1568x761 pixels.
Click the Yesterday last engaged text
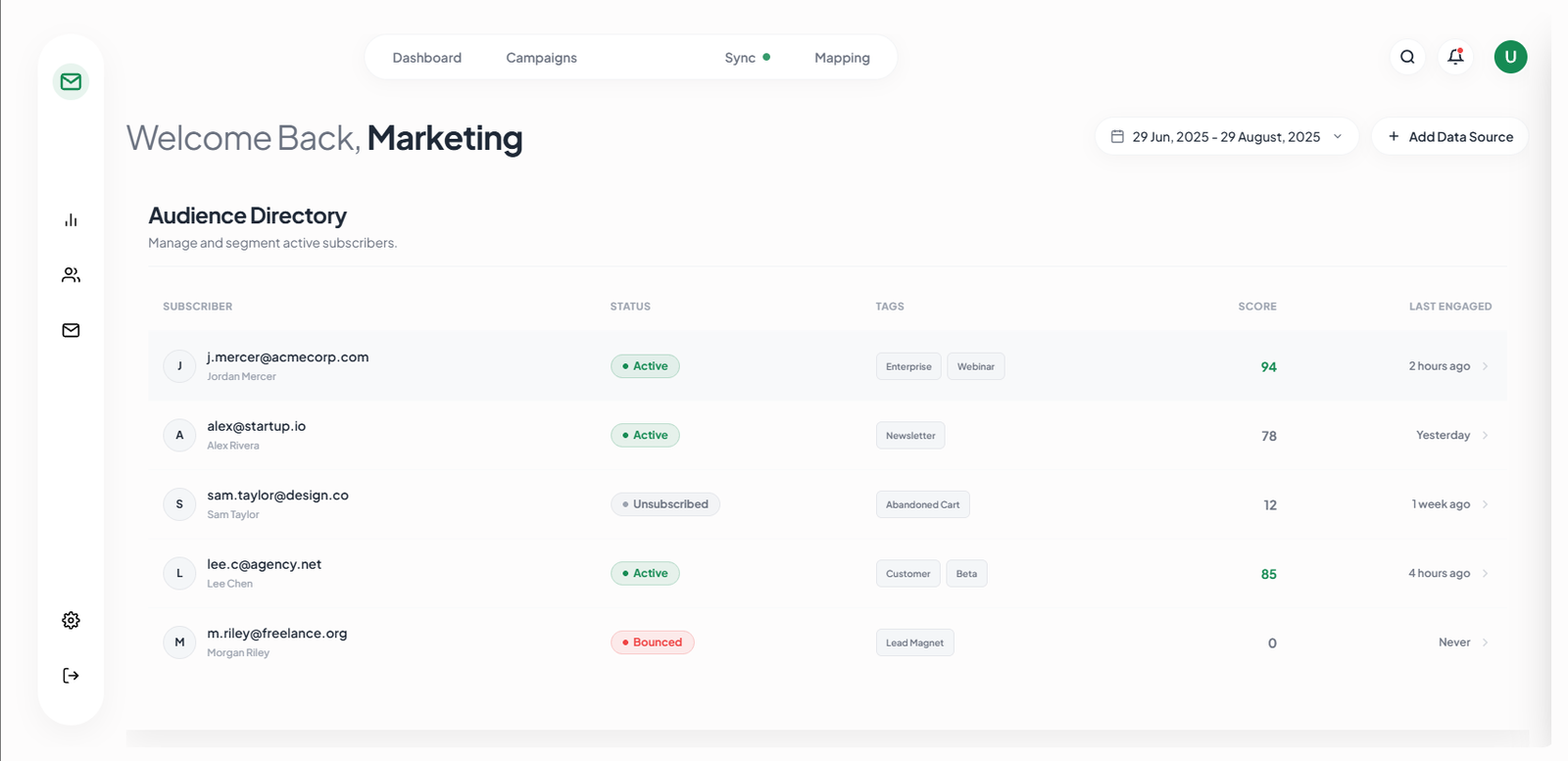(x=1444, y=435)
